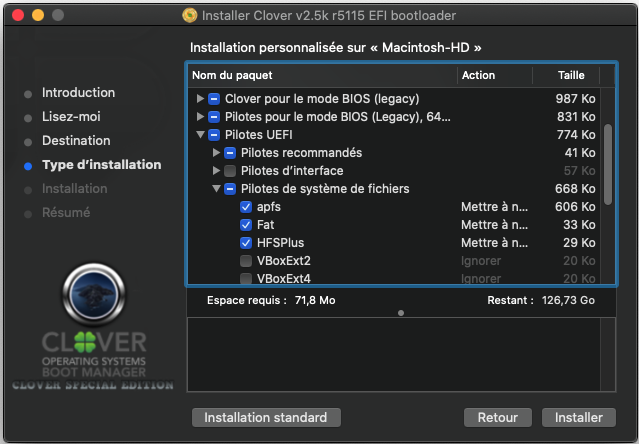The width and height of the screenshot is (639, 444).
Task: Go to the Destination step
Action: [76, 141]
